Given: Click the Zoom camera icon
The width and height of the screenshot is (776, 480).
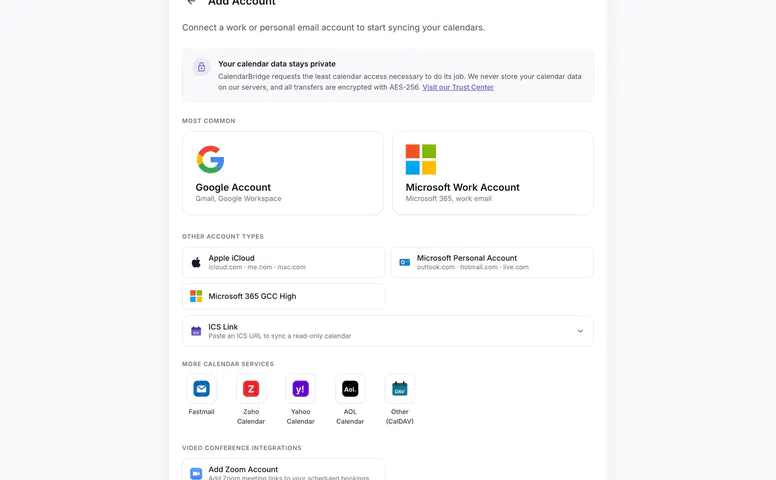Looking at the screenshot, I should [x=196, y=474].
